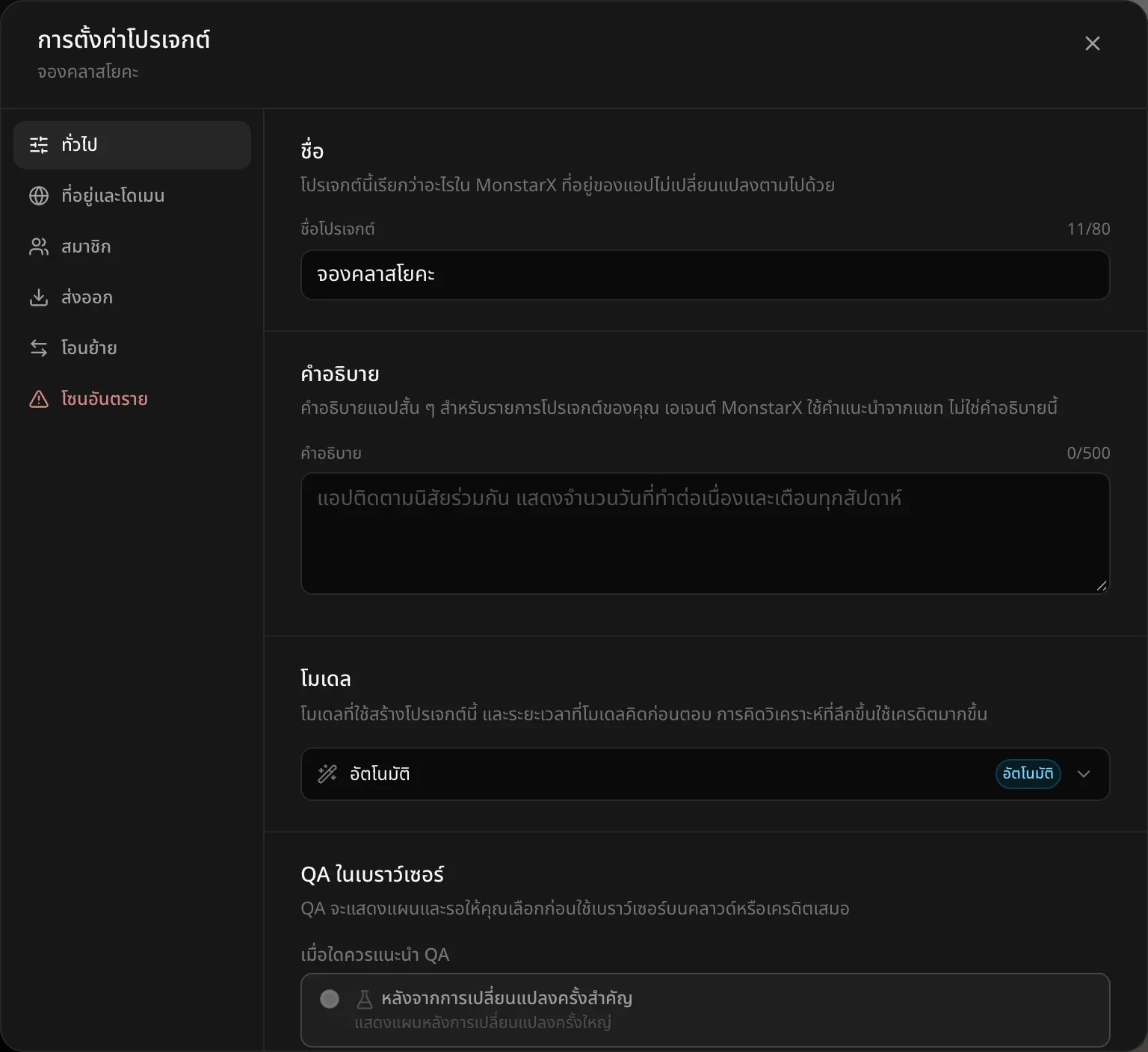Open the โมเดล อัตโนมัติ dropdown
The image size is (1148, 1052).
(705, 774)
